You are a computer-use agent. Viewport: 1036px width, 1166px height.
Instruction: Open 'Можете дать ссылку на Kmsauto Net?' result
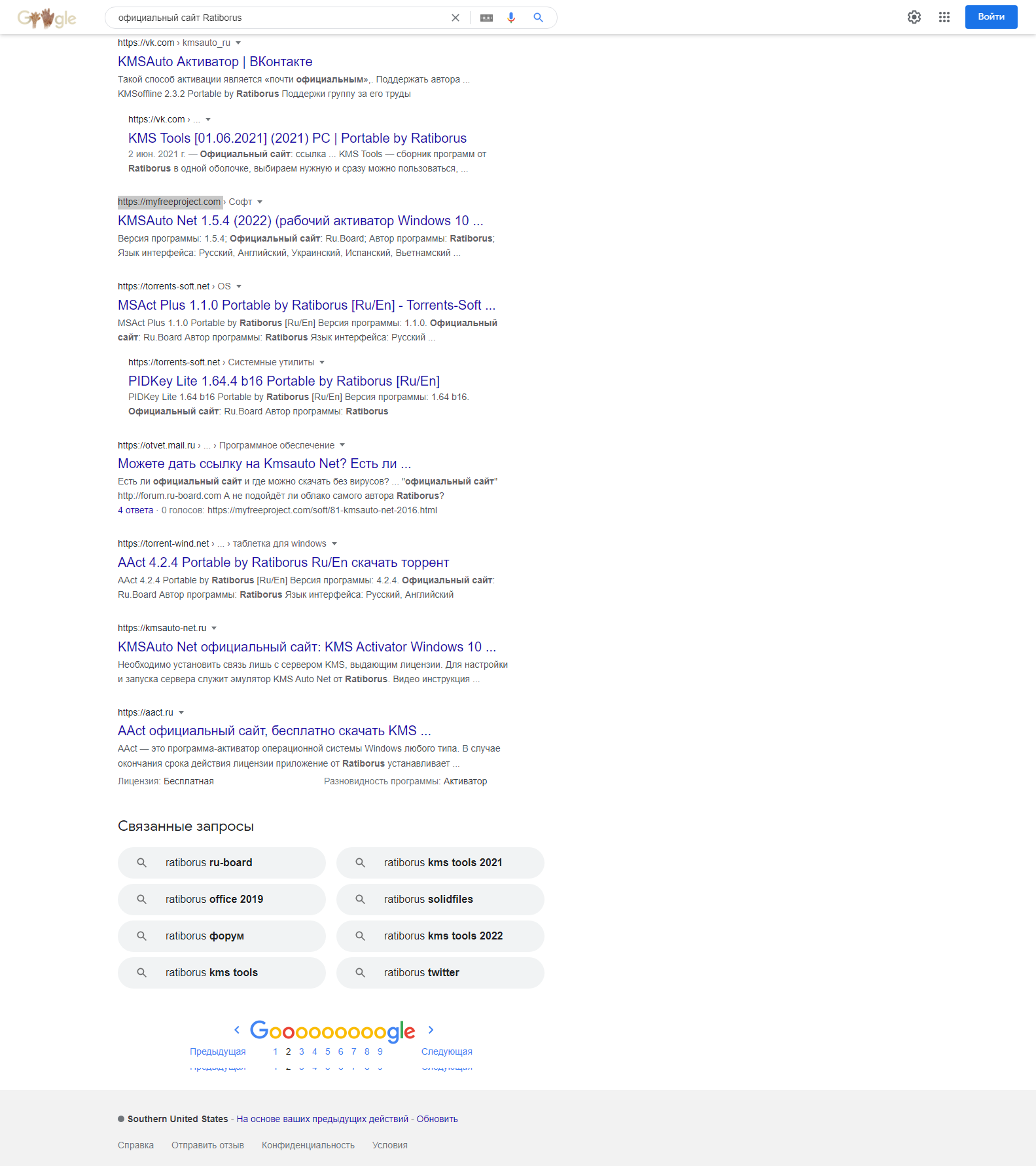[264, 464]
